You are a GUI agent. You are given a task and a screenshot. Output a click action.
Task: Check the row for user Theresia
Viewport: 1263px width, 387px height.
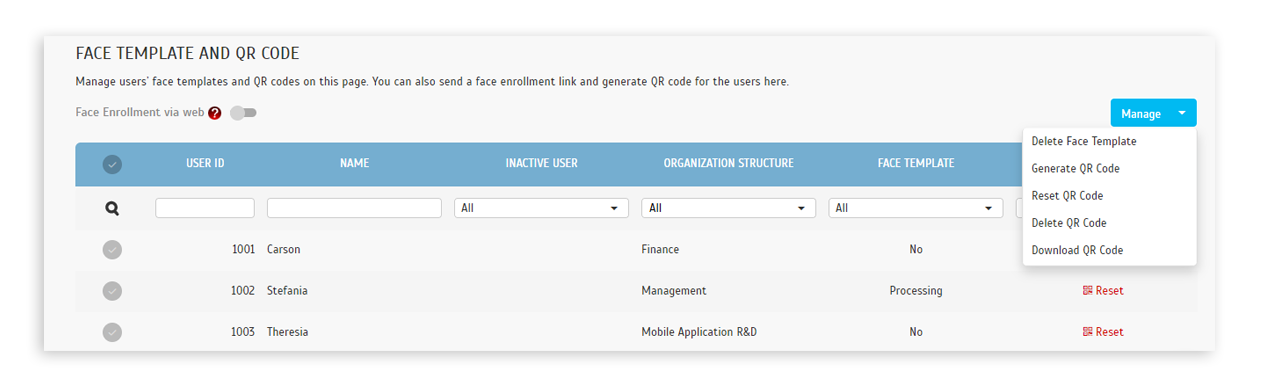coord(112,332)
